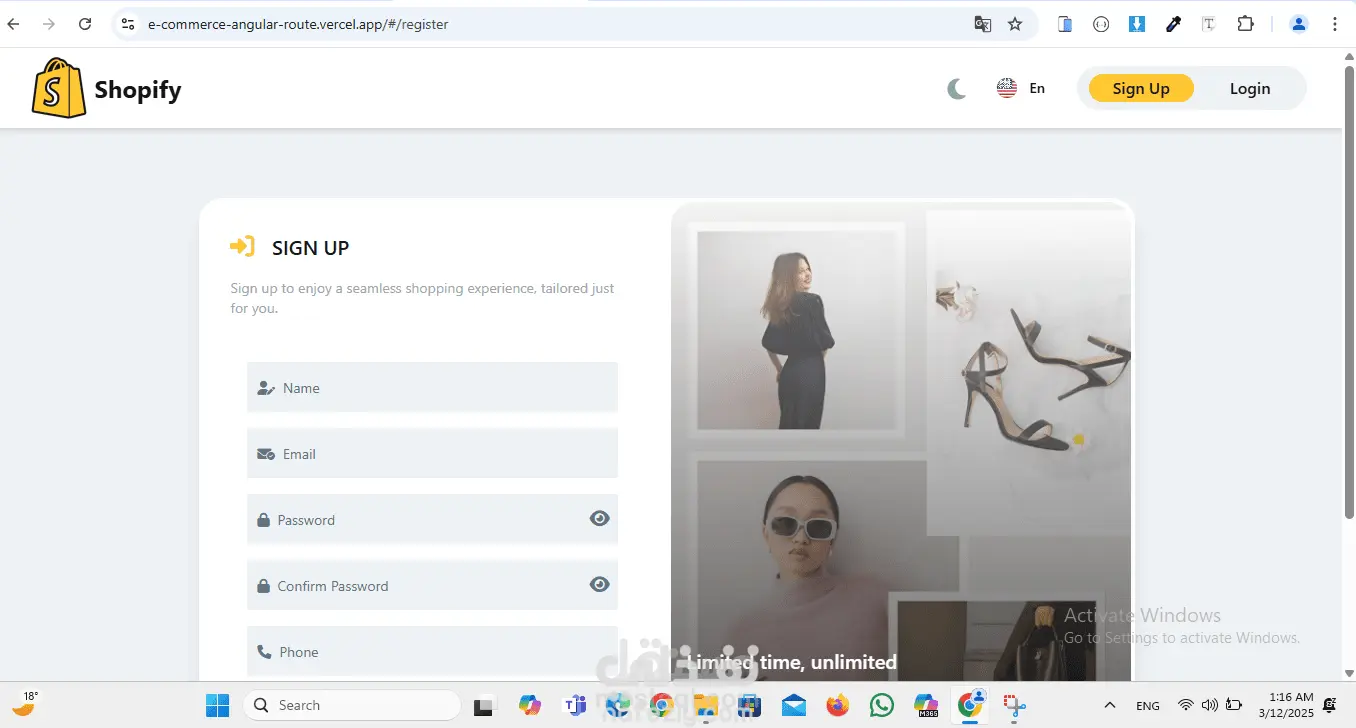Viewport: 1356px width, 728px height.
Task: Activate the eyedropper color picker extension
Action: click(1173, 24)
